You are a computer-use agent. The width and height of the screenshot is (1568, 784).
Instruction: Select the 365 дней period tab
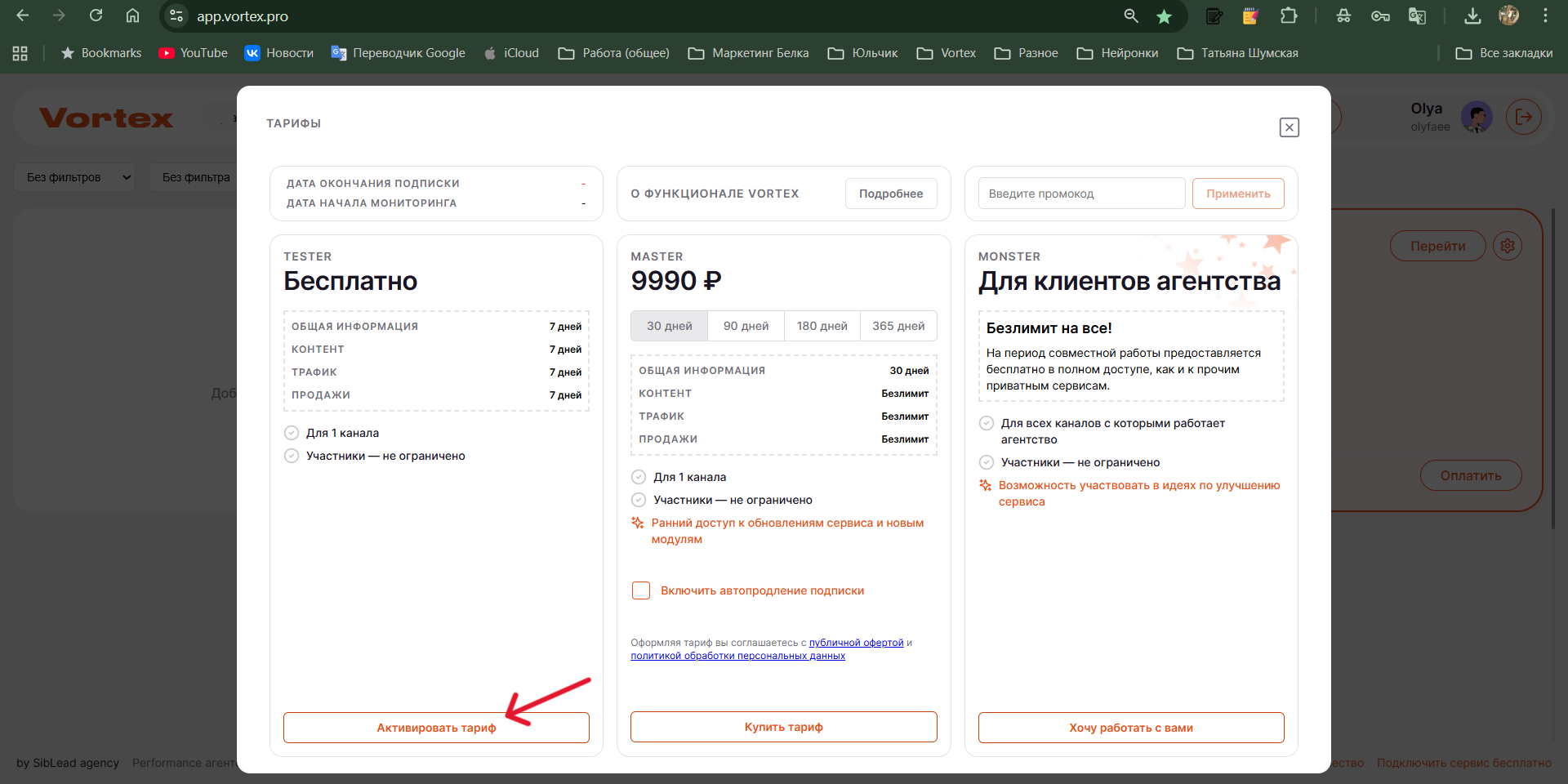pyautogui.click(x=898, y=325)
